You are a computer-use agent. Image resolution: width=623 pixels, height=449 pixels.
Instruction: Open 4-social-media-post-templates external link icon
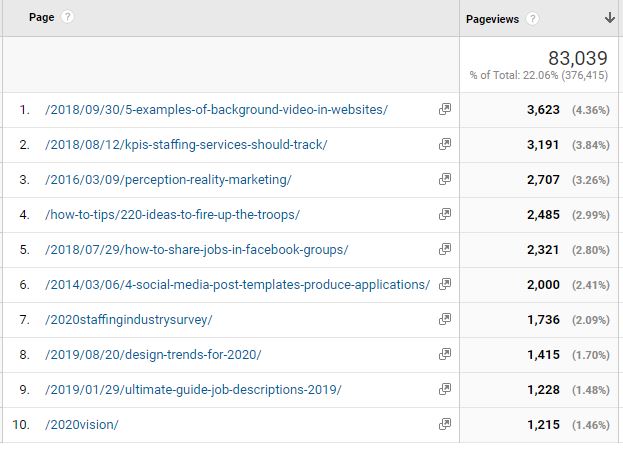(445, 284)
